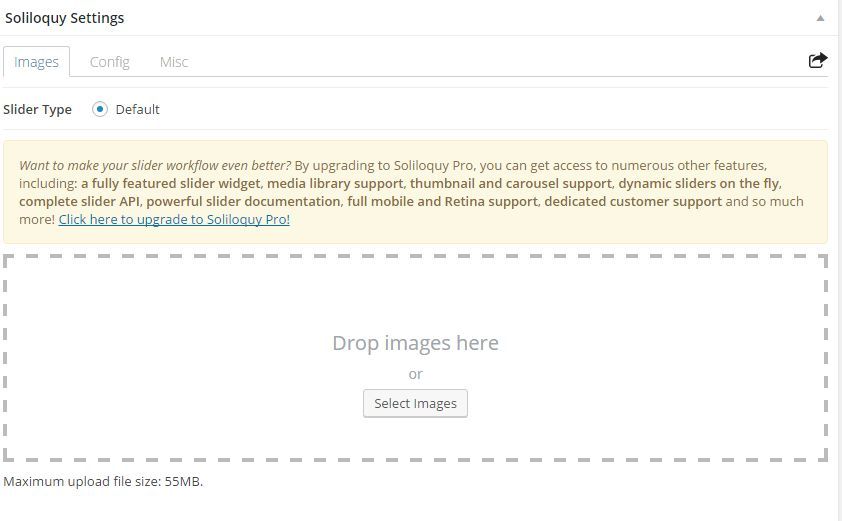Click the 'Maximum upload file size: 55MB.' text
The width and height of the screenshot is (842, 521).
[x=103, y=481]
